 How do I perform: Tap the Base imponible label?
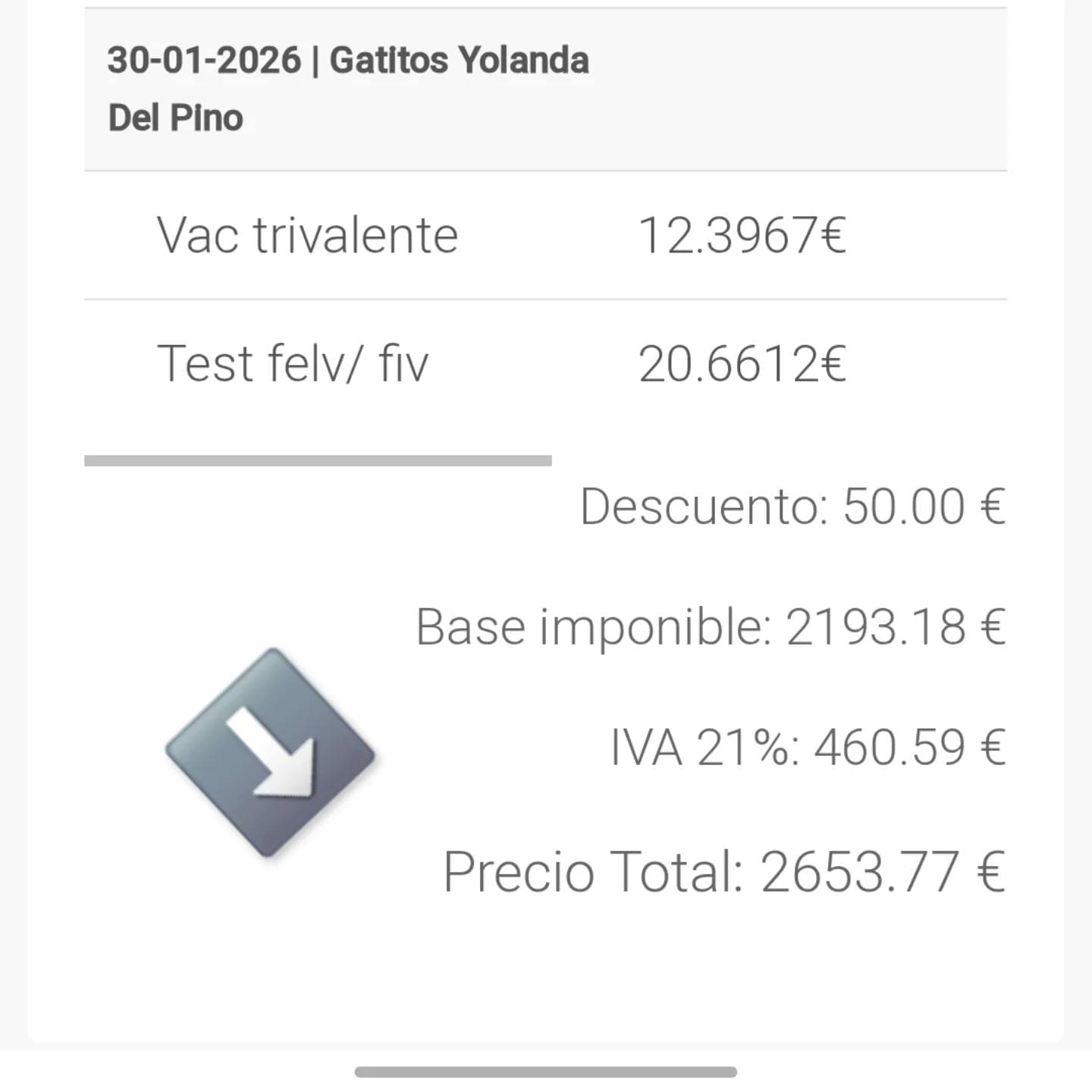tap(593, 627)
